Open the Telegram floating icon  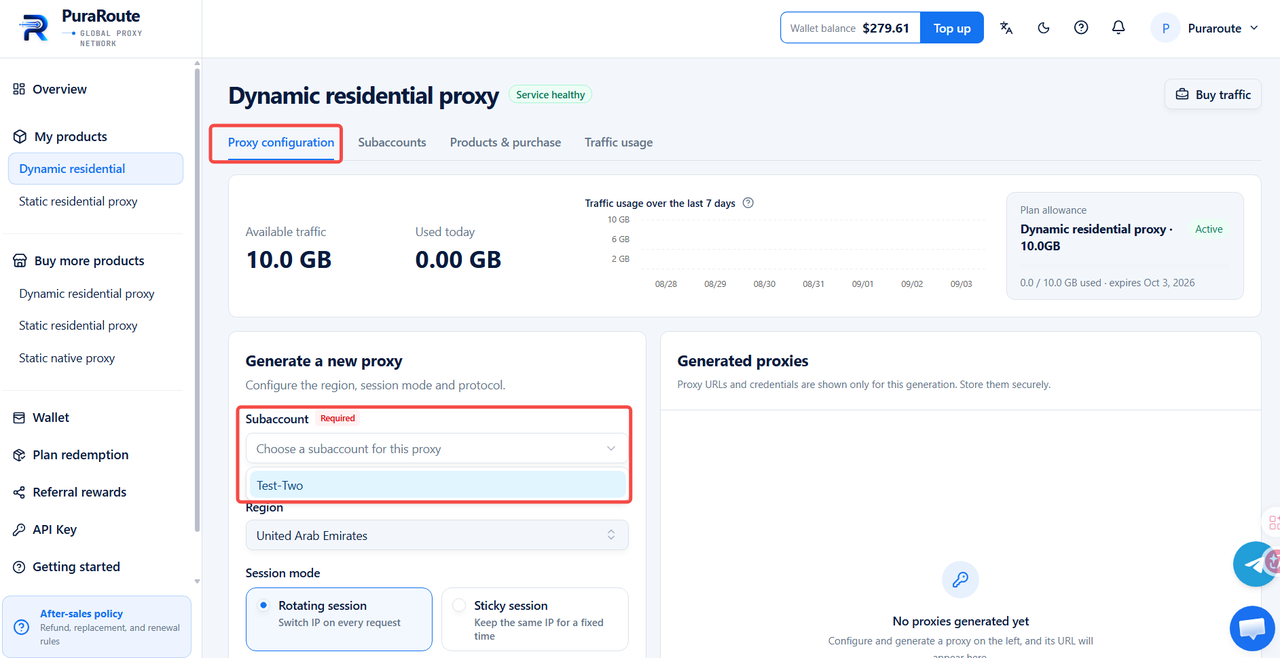1254,563
